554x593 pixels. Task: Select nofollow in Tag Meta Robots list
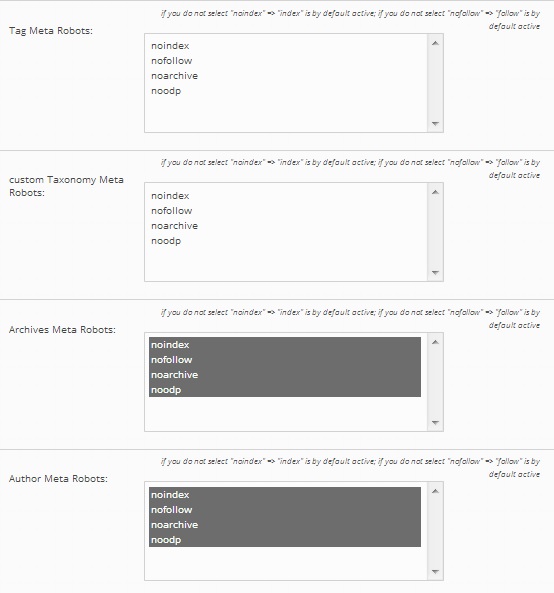coord(285,61)
